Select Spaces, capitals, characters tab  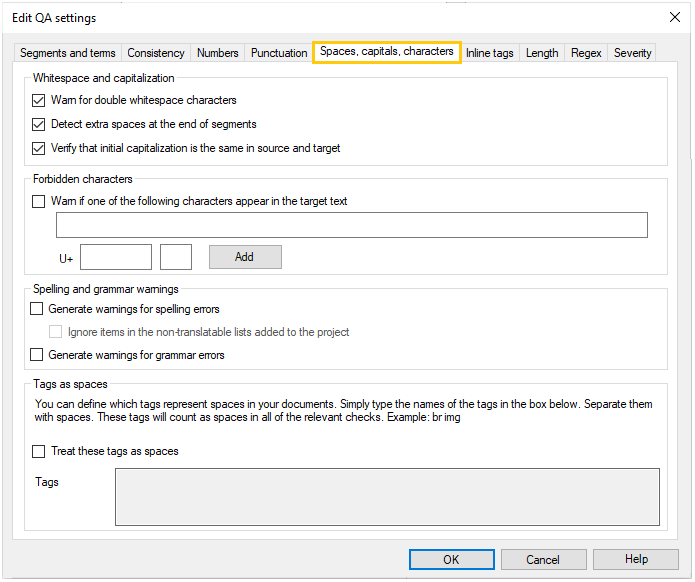click(387, 52)
